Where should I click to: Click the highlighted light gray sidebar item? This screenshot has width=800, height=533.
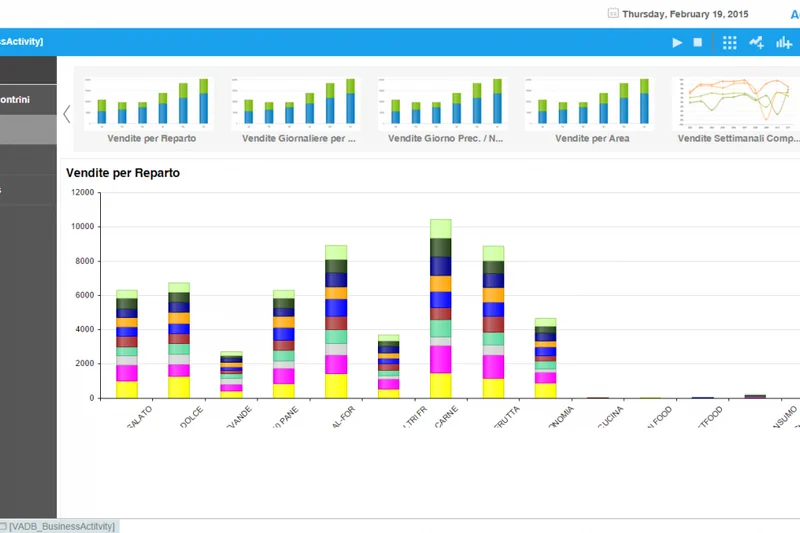pos(28,130)
